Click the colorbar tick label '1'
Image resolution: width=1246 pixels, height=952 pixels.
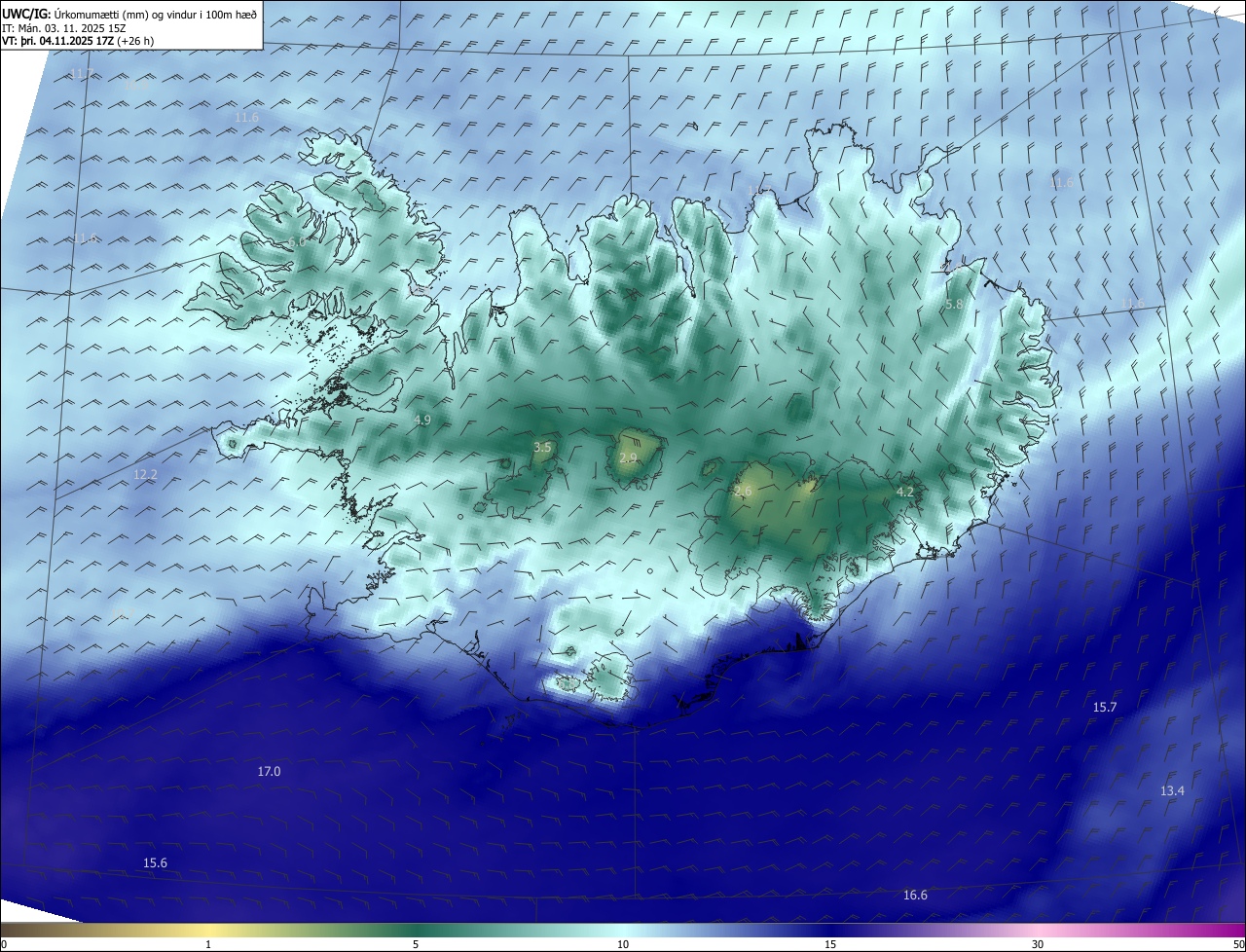tap(208, 944)
